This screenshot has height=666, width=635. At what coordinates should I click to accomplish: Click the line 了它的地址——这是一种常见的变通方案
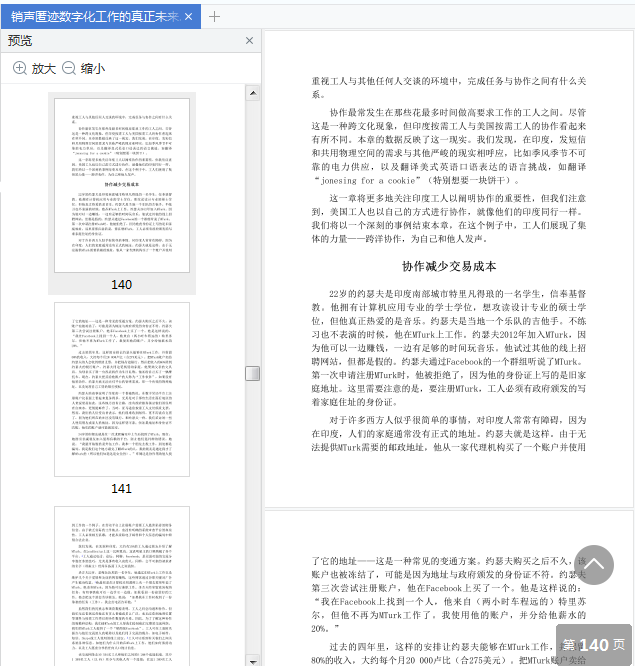(x=449, y=561)
